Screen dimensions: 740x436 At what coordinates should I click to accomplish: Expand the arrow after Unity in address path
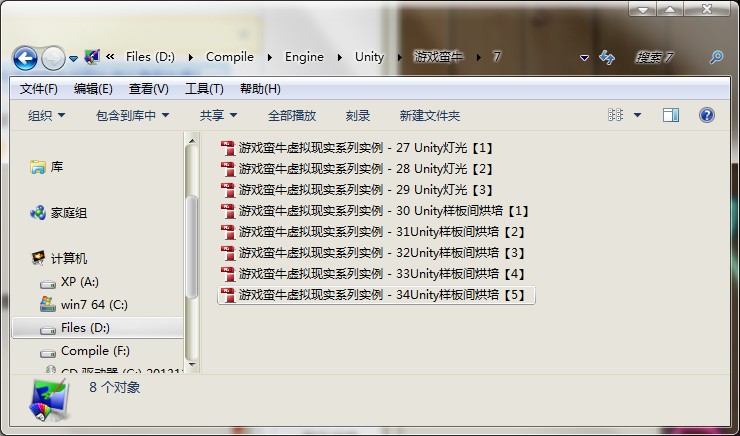pyautogui.click(x=400, y=58)
